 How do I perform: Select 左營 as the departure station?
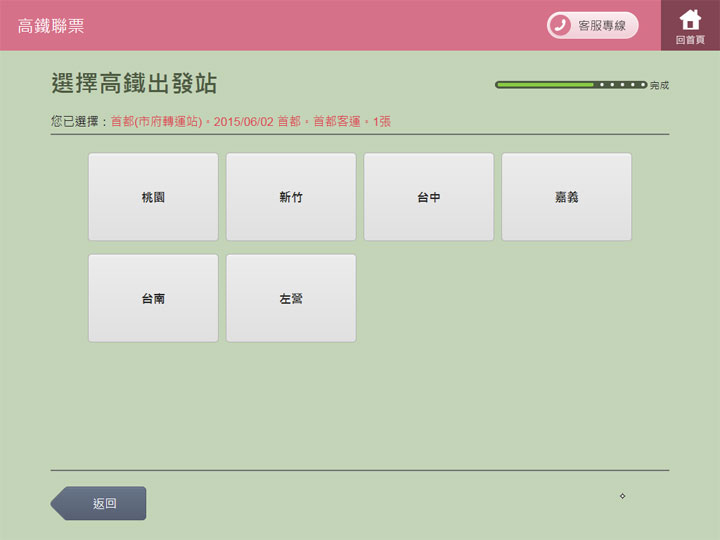(x=291, y=298)
